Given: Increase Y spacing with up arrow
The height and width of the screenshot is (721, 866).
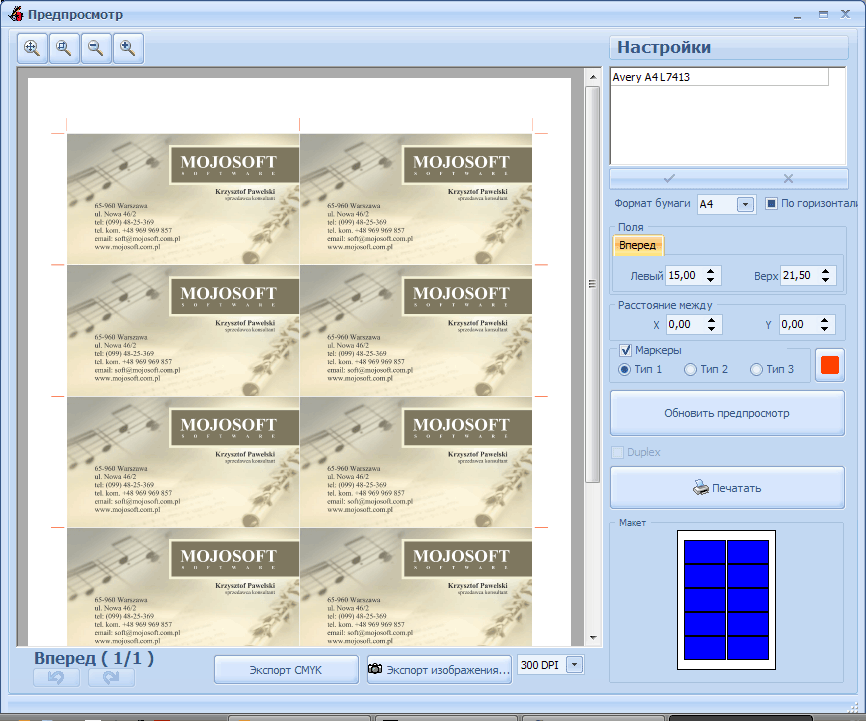Looking at the screenshot, I should point(825,320).
